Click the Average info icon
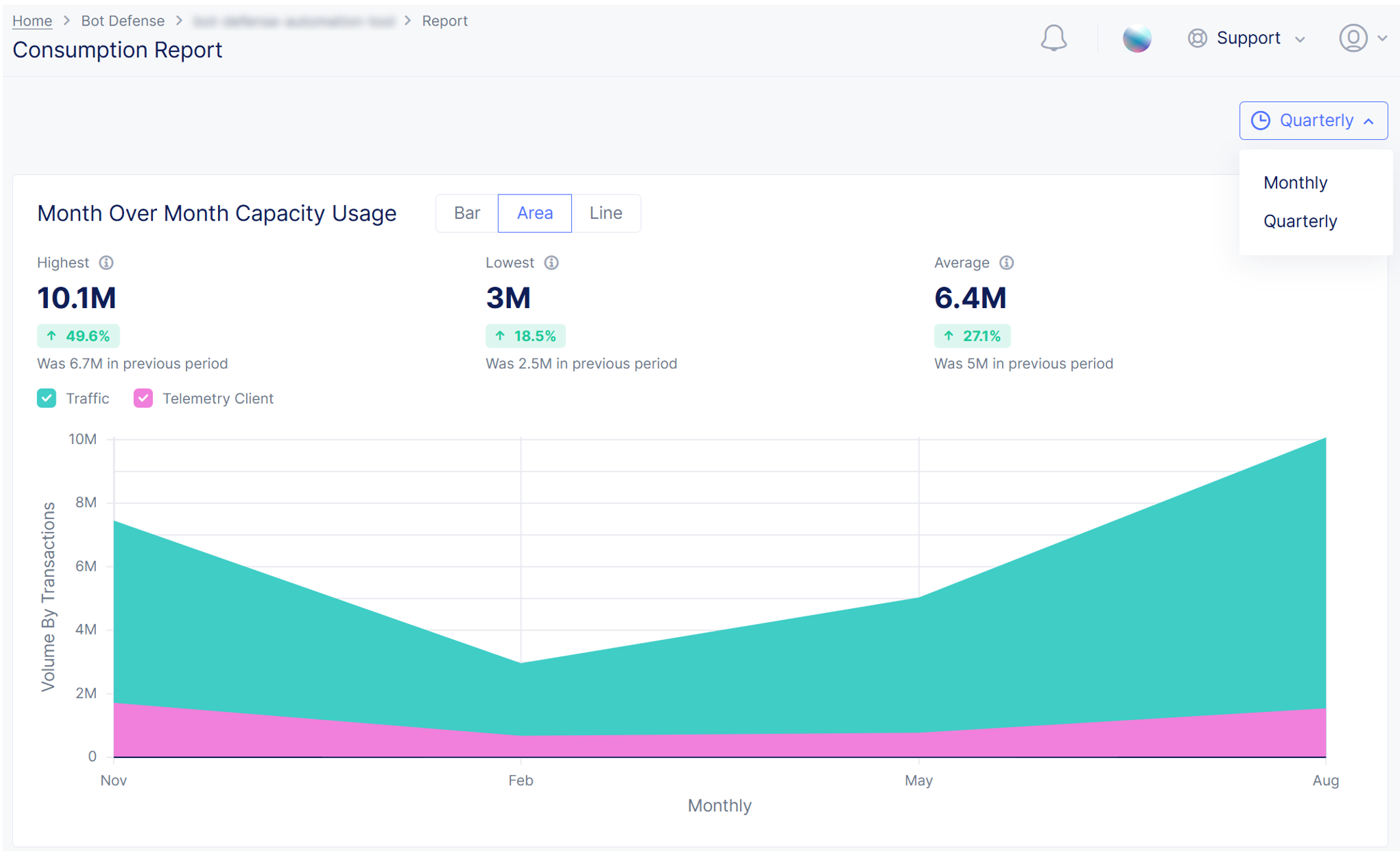 1007,263
